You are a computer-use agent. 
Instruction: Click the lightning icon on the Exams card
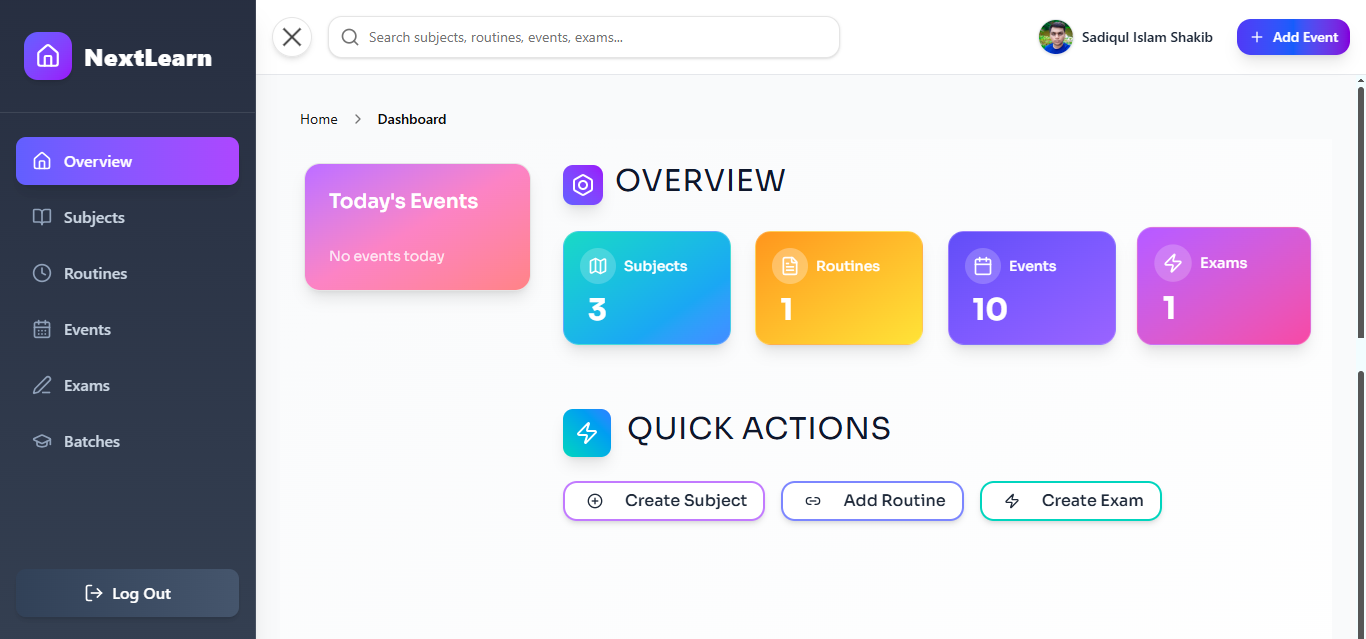pyautogui.click(x=1173, y=263)
